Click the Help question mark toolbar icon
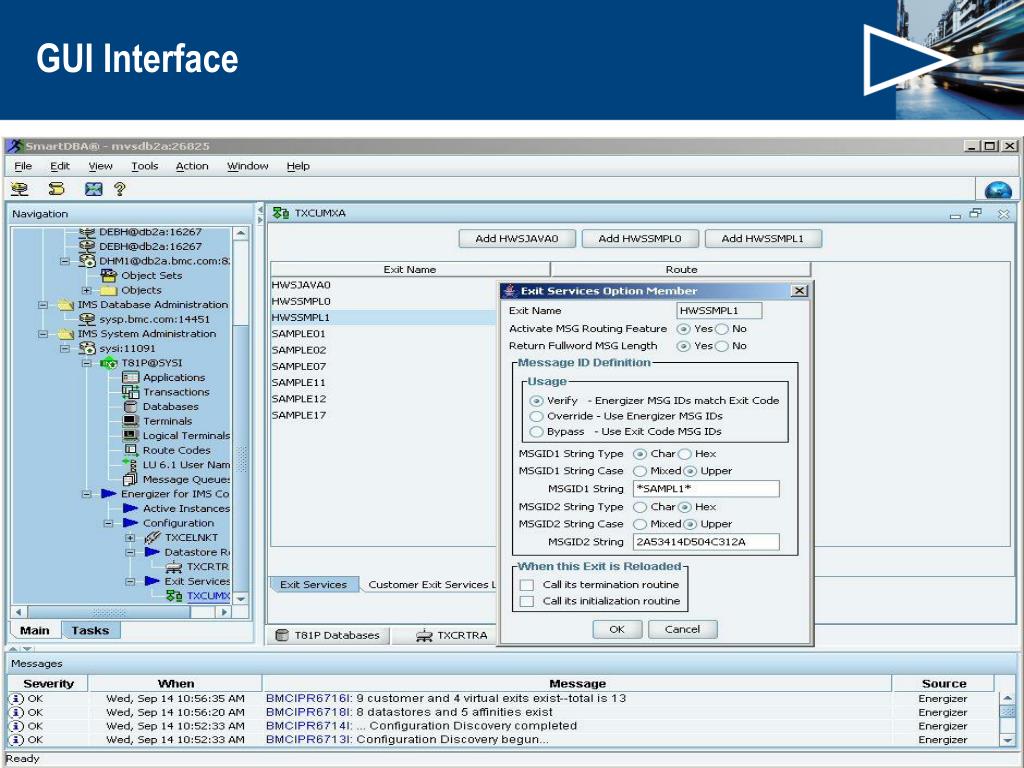 click(x=120, y=189)
